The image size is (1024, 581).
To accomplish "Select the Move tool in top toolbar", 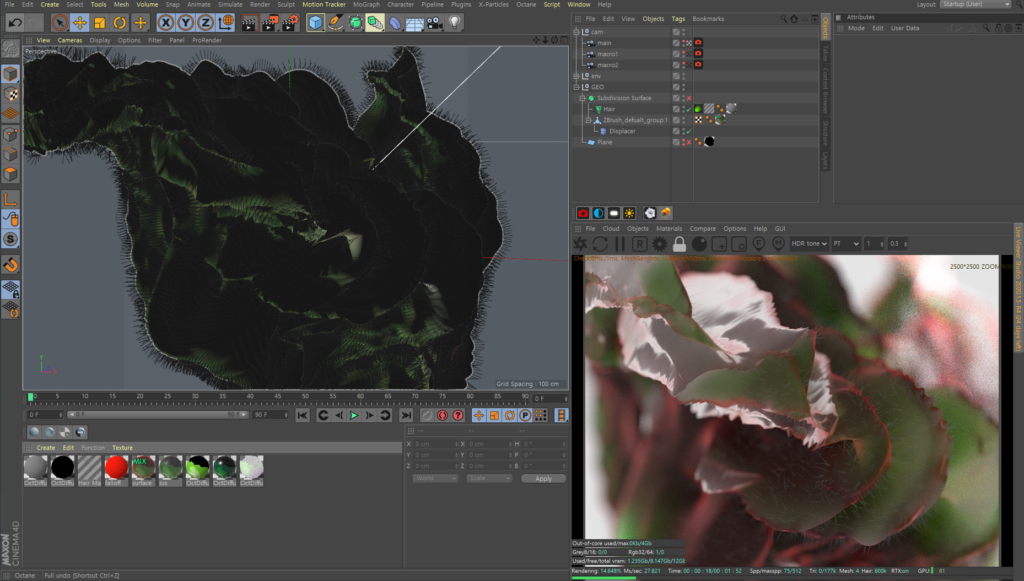I will 79,22.
